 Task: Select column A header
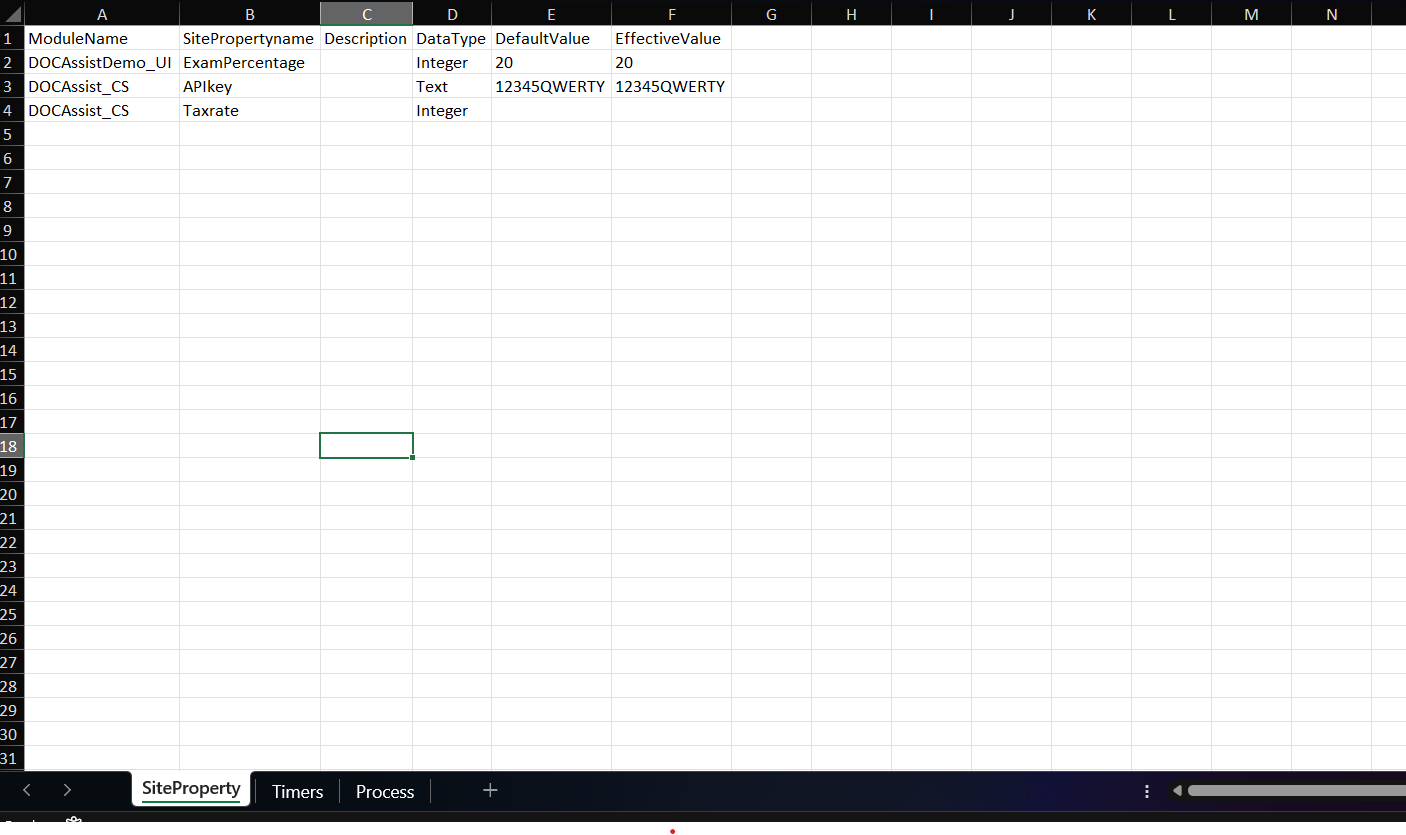(x=102, y=14)
